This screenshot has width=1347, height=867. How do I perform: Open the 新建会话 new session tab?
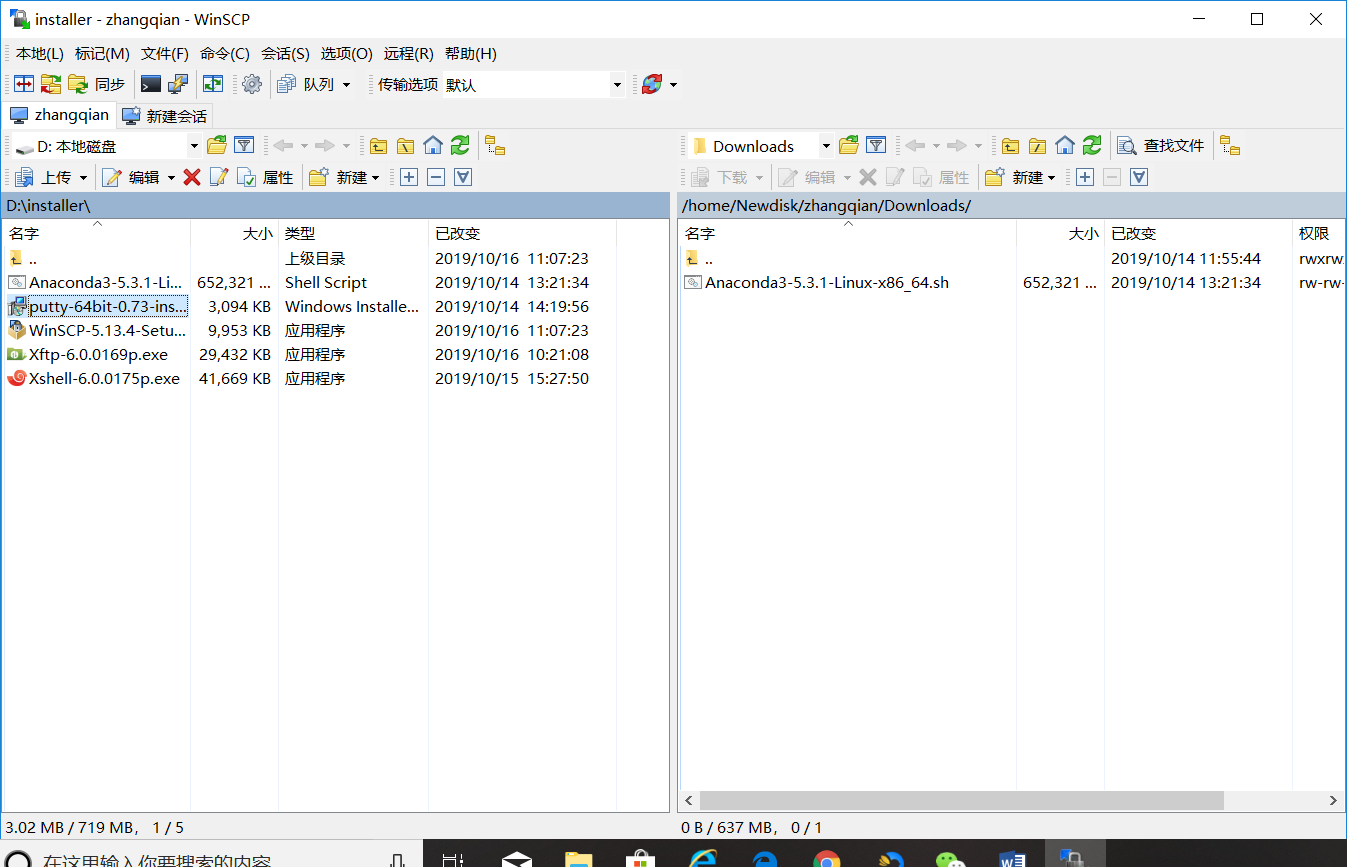(165, 116)
